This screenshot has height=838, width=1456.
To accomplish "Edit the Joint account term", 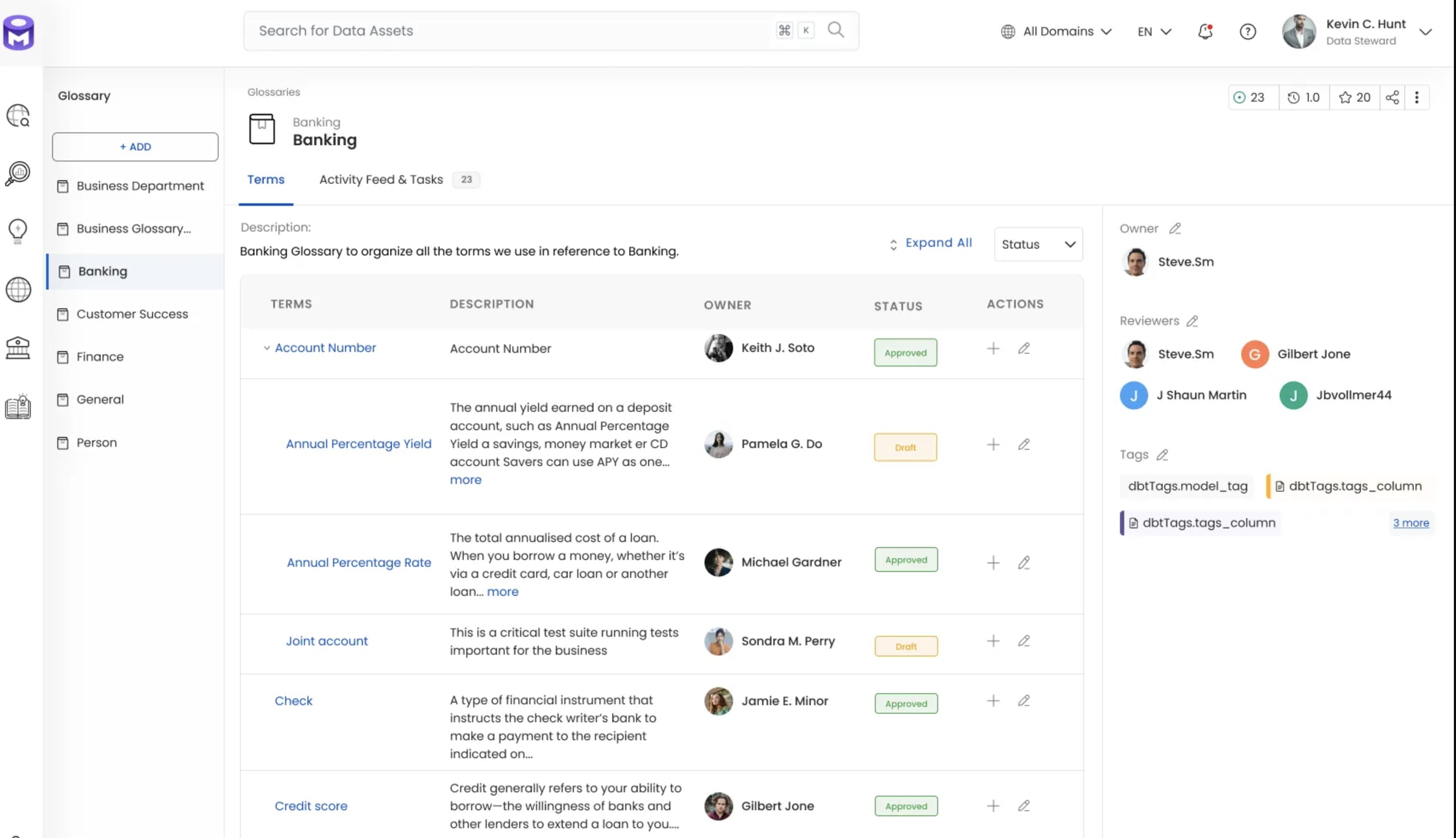I will [x=1023, y=641].
